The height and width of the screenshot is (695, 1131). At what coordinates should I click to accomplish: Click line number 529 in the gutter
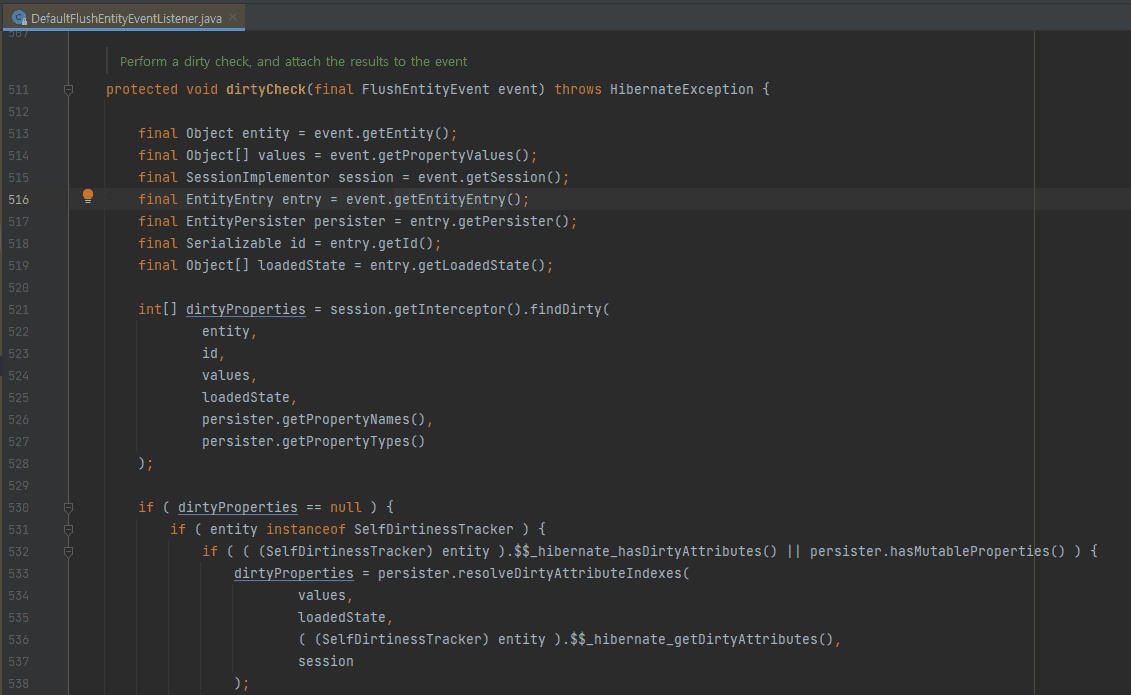(19, 486)
